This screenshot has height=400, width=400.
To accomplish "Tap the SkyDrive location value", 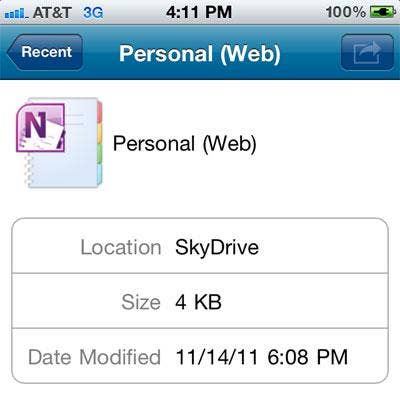I will tap(217, 247).
